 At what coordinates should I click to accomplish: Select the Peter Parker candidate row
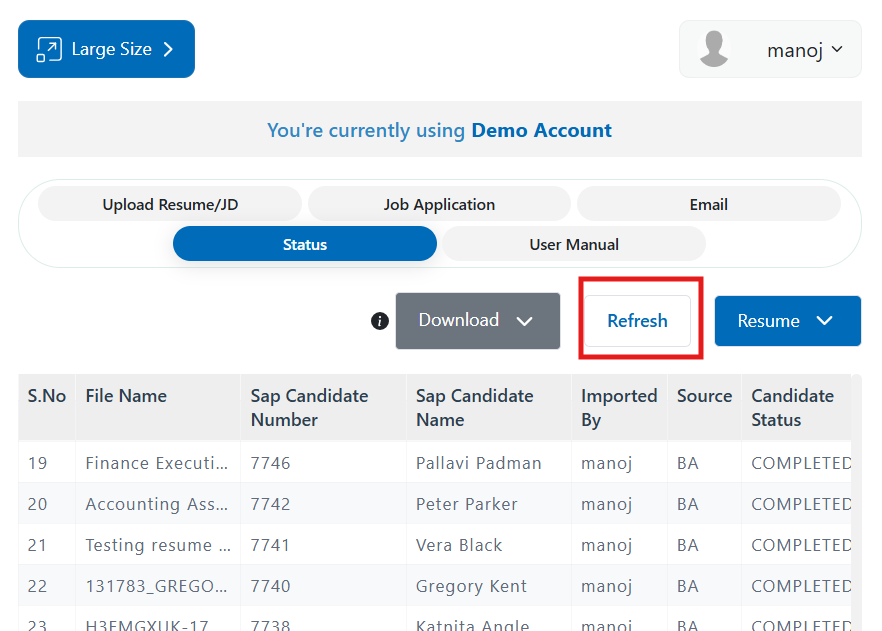466,504
